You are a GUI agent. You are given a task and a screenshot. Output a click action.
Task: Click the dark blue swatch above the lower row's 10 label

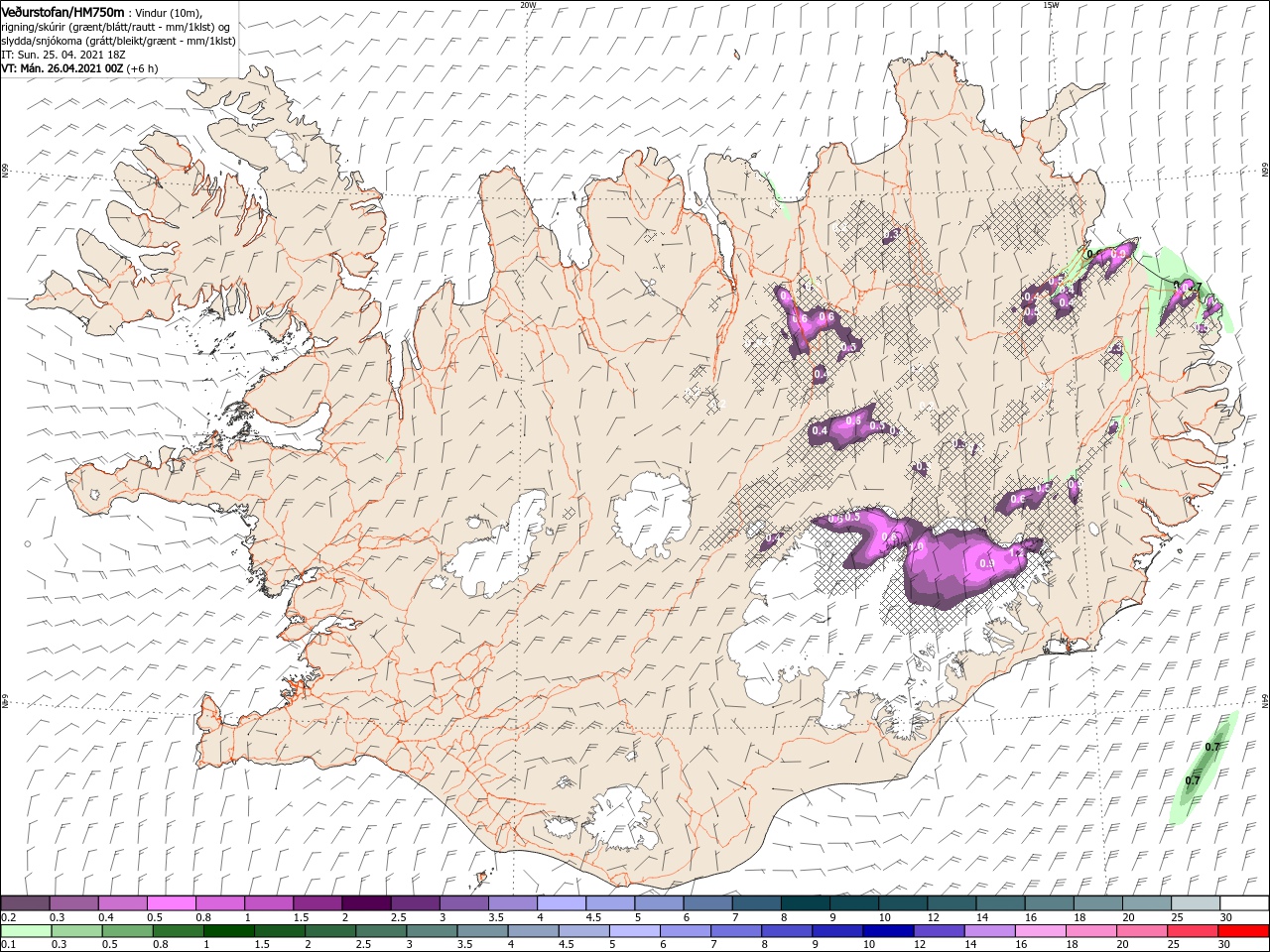point(887,931)
